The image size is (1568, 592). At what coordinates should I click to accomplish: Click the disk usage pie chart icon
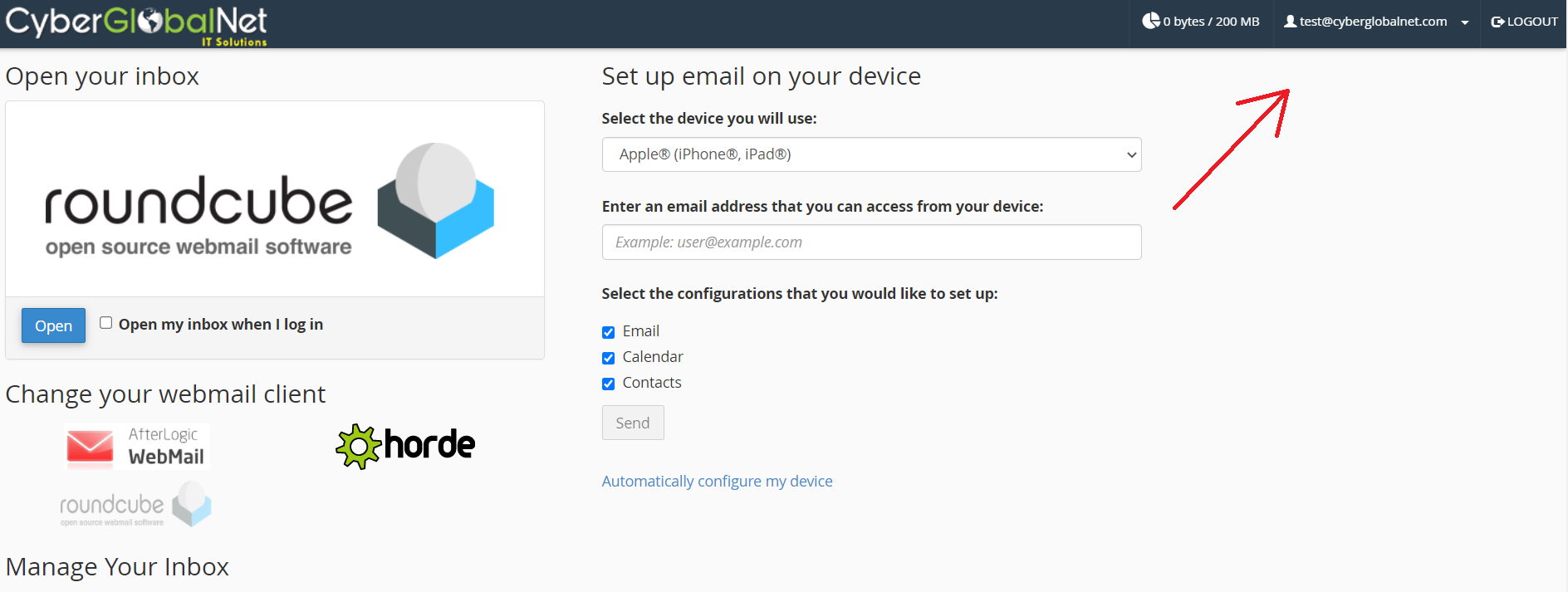coord(1150,21)
